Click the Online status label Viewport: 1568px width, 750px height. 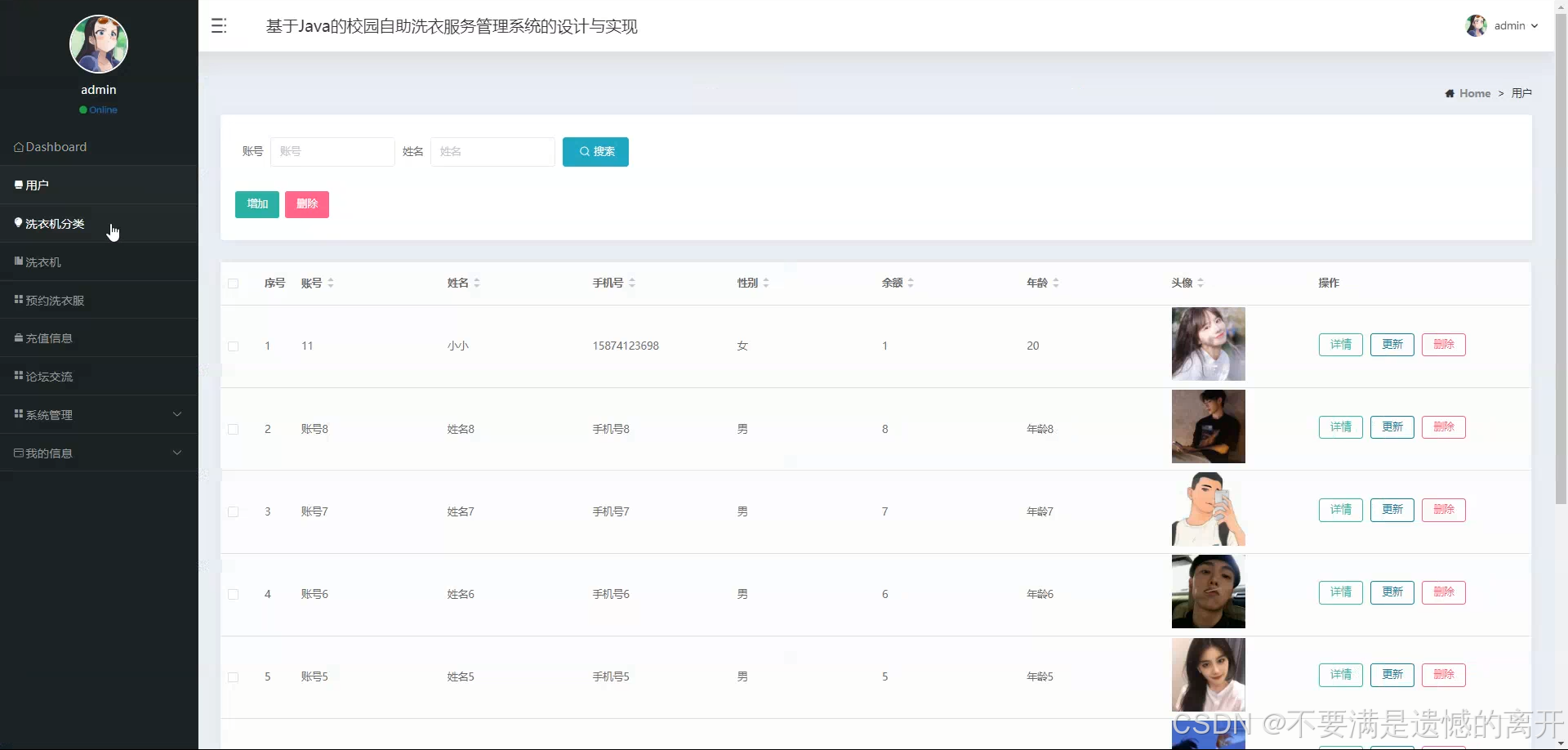point(103,110)
